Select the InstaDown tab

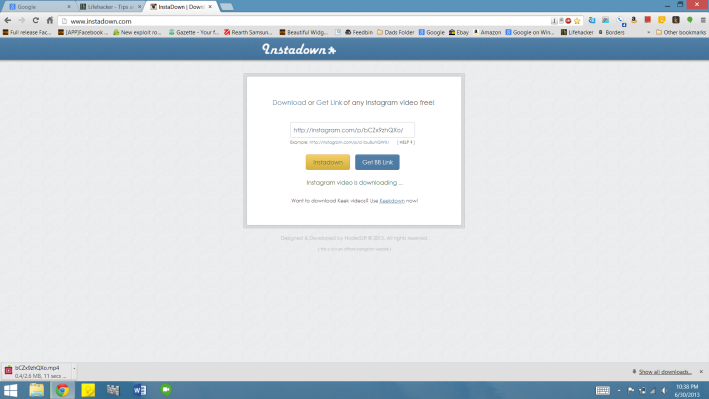click(181, 7)
